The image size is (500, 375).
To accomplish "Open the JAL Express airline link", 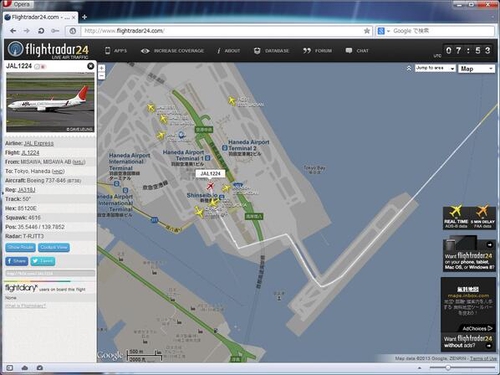I will (39, 143).
